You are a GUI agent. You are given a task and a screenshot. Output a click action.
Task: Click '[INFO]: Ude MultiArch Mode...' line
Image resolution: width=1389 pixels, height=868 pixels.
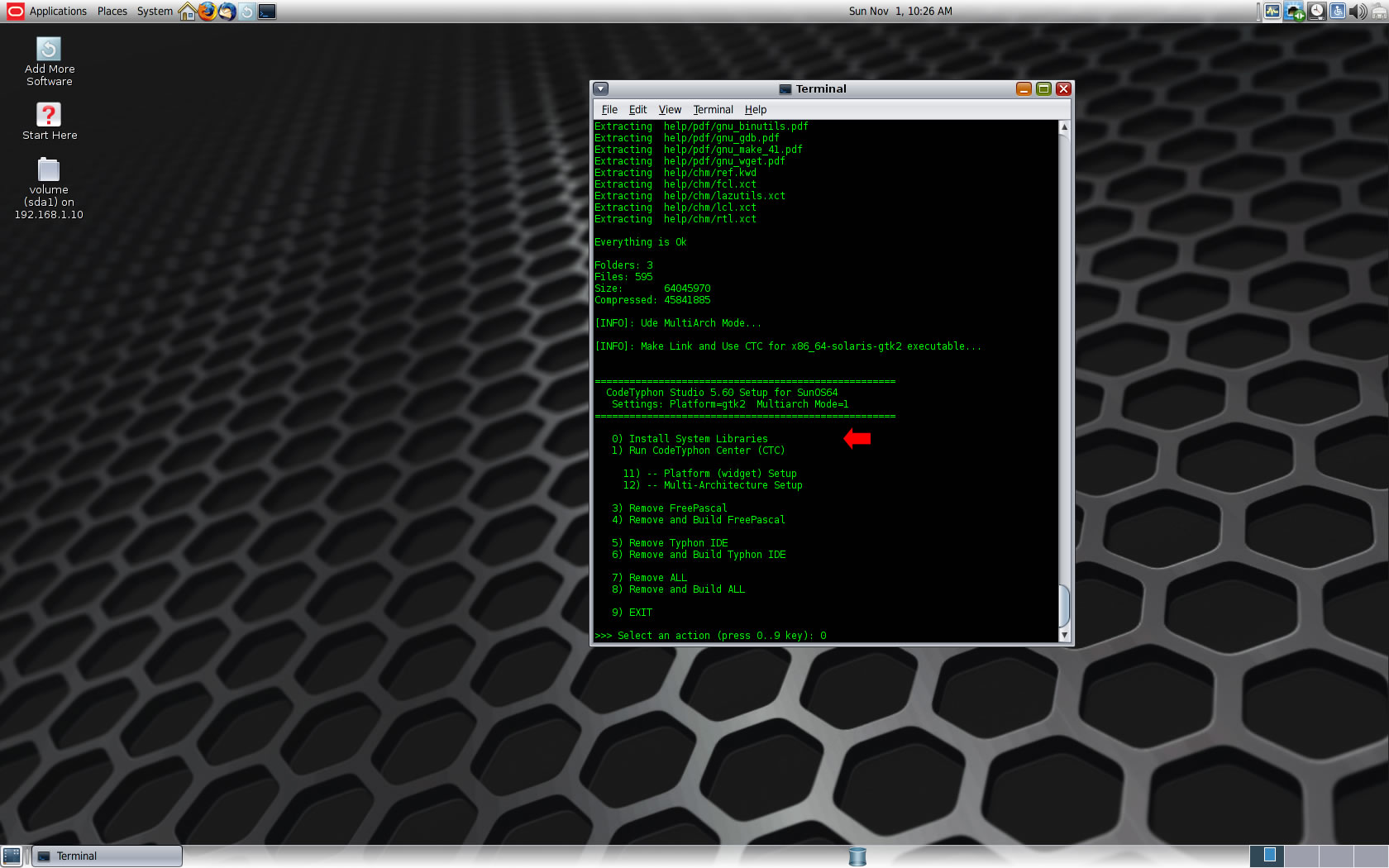pos(678,323)
